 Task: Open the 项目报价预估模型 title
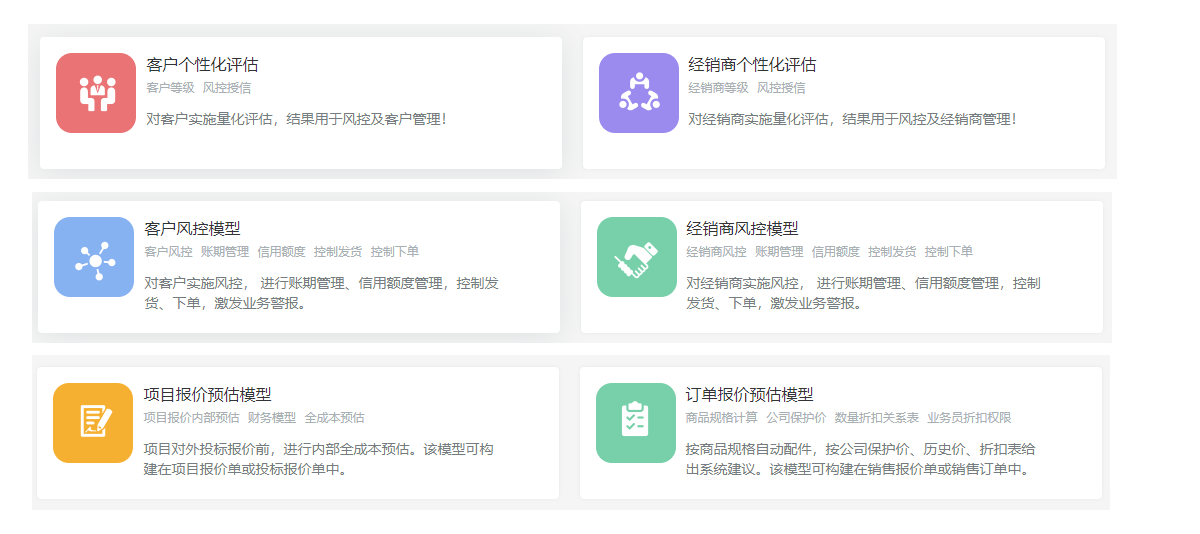208,395
